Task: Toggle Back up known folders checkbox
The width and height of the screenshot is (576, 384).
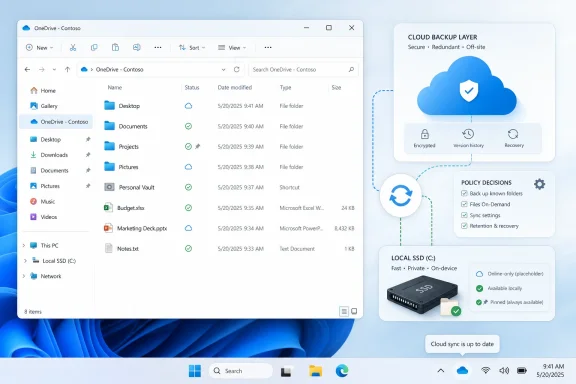Action: point(464,193)
